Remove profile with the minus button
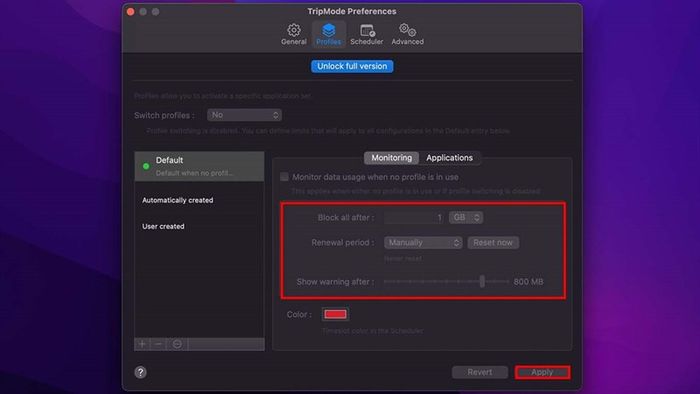The image size is (700, 394). 158,344
